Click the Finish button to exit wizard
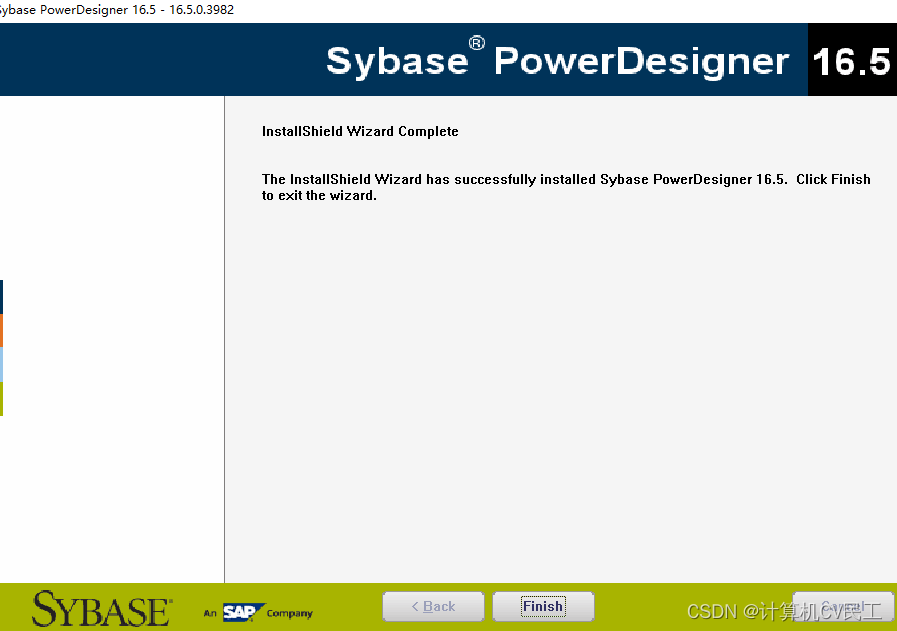The image size is (897, 631). click(x=543, y=606)
